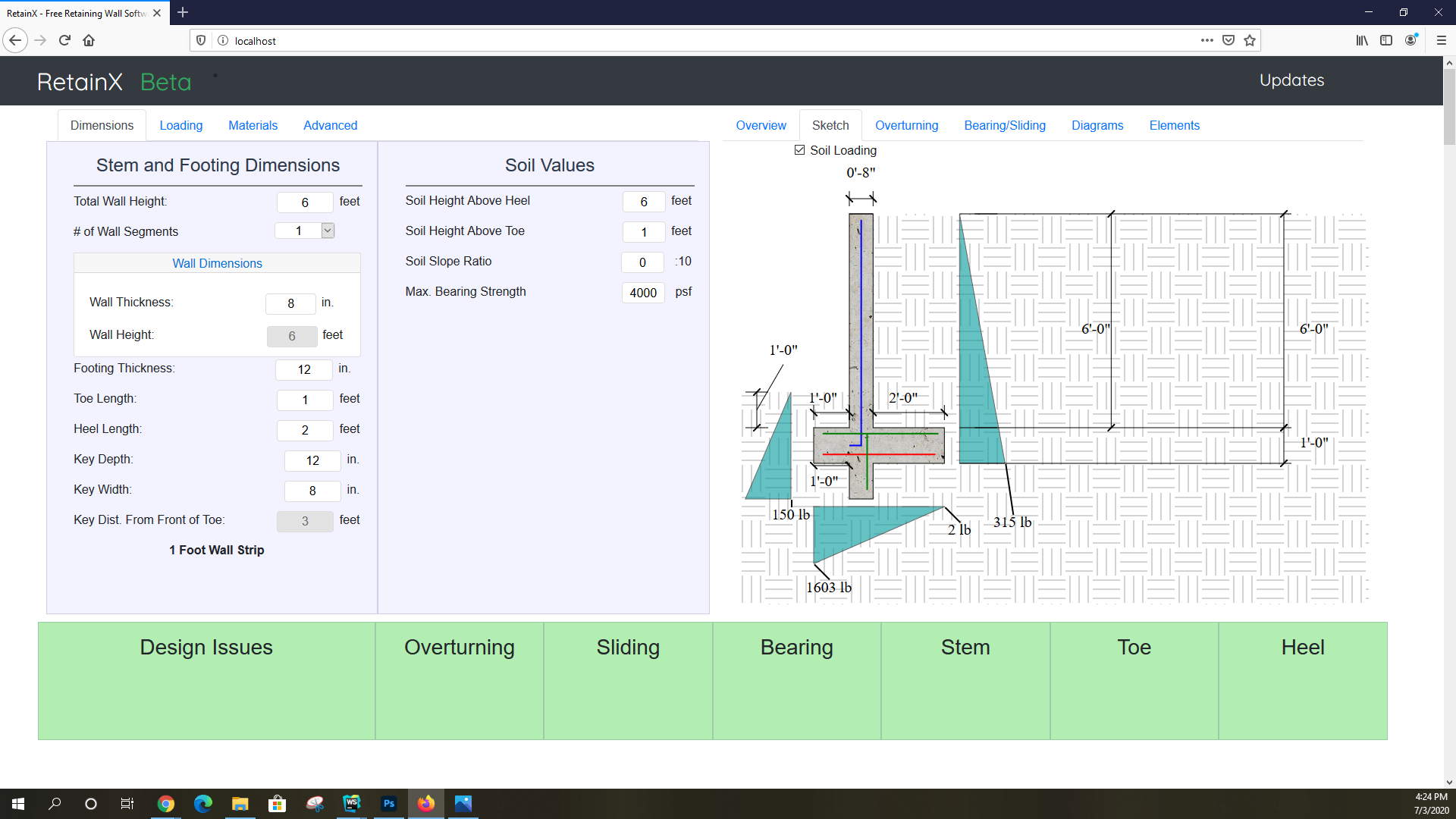Image resolution: width=1456 pixels, height=819 pixels.
Task: Open Firefox library icon
Action: coord(1362,40)
